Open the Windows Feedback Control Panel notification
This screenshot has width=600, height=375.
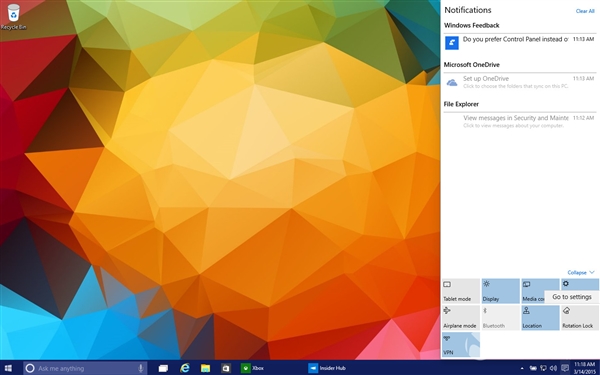(520, 42)
